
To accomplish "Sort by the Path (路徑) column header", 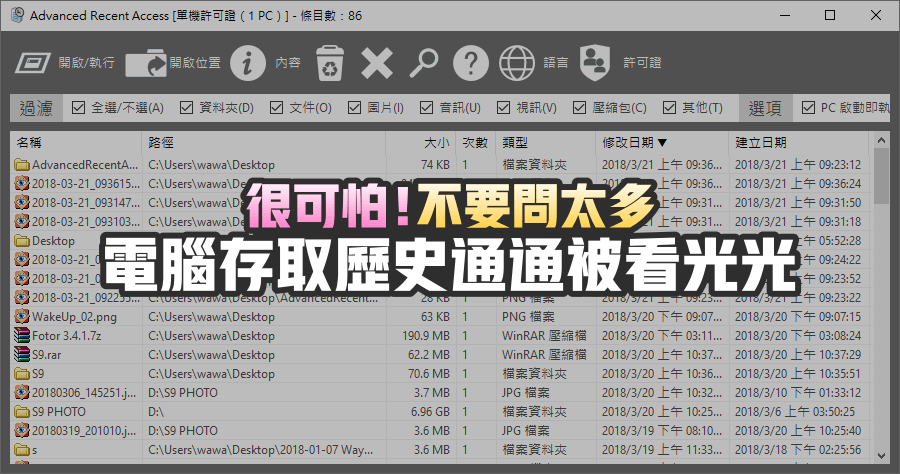I will coord(263,142).
